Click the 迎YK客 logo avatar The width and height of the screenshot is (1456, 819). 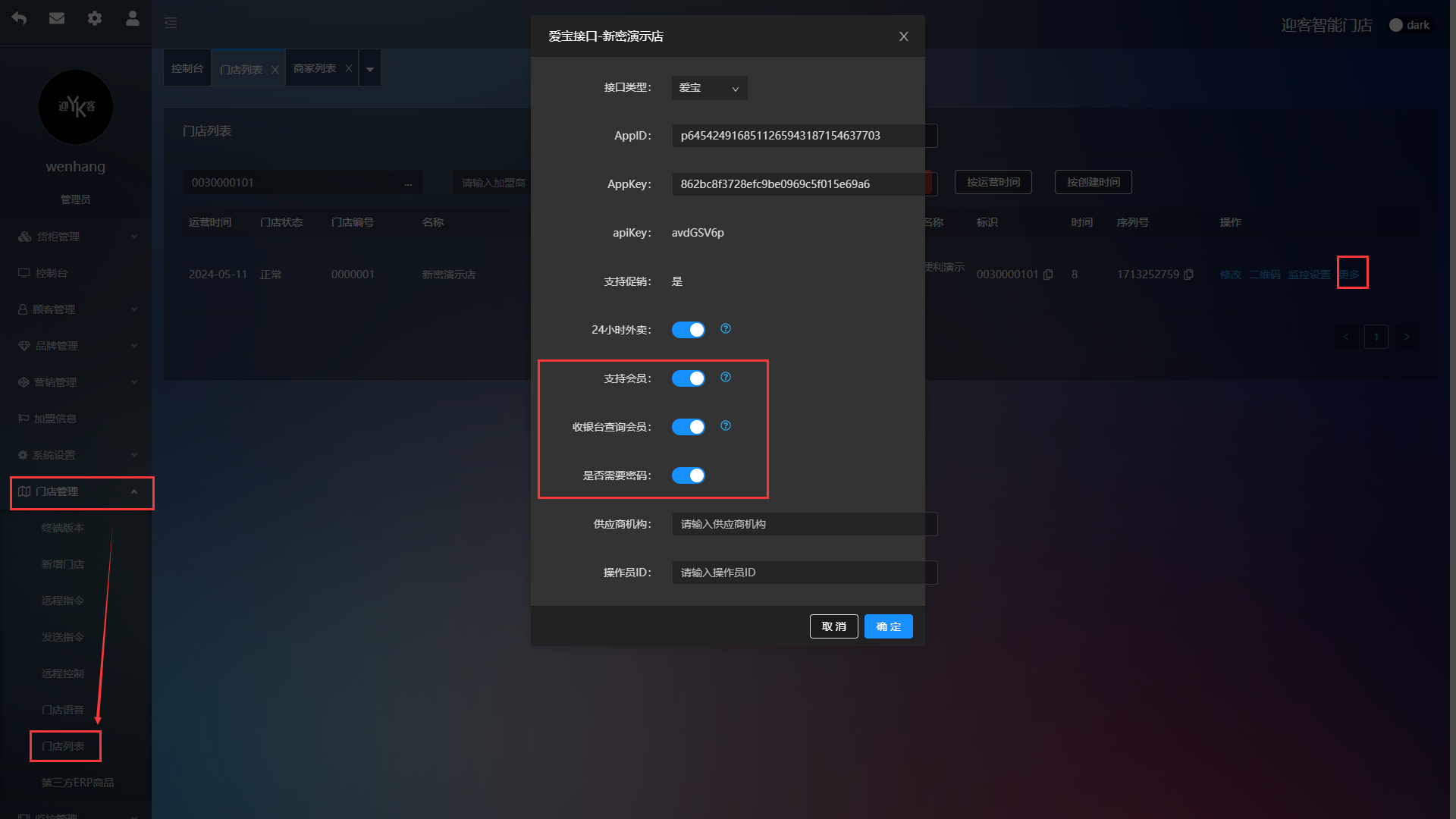pos(76,107)
